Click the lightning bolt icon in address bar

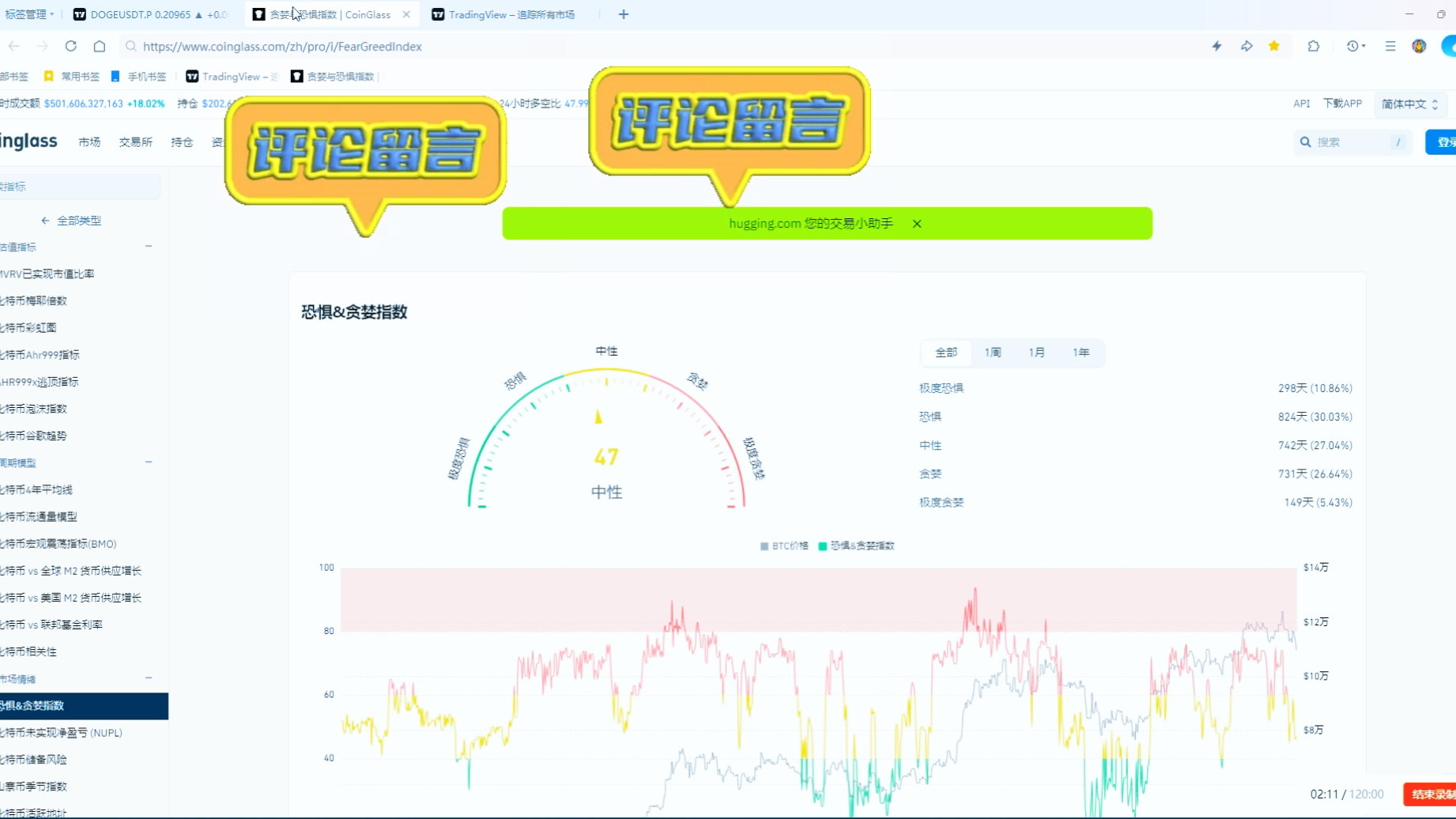(1216, 46)
